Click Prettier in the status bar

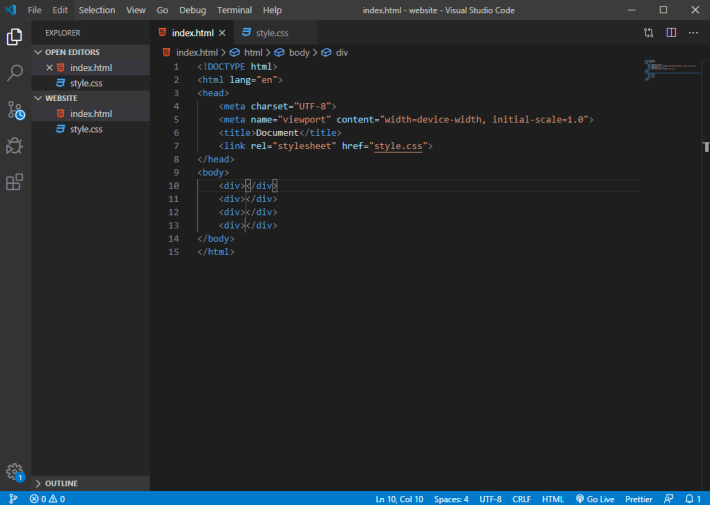pyautogui.click(x=638, y=499)
